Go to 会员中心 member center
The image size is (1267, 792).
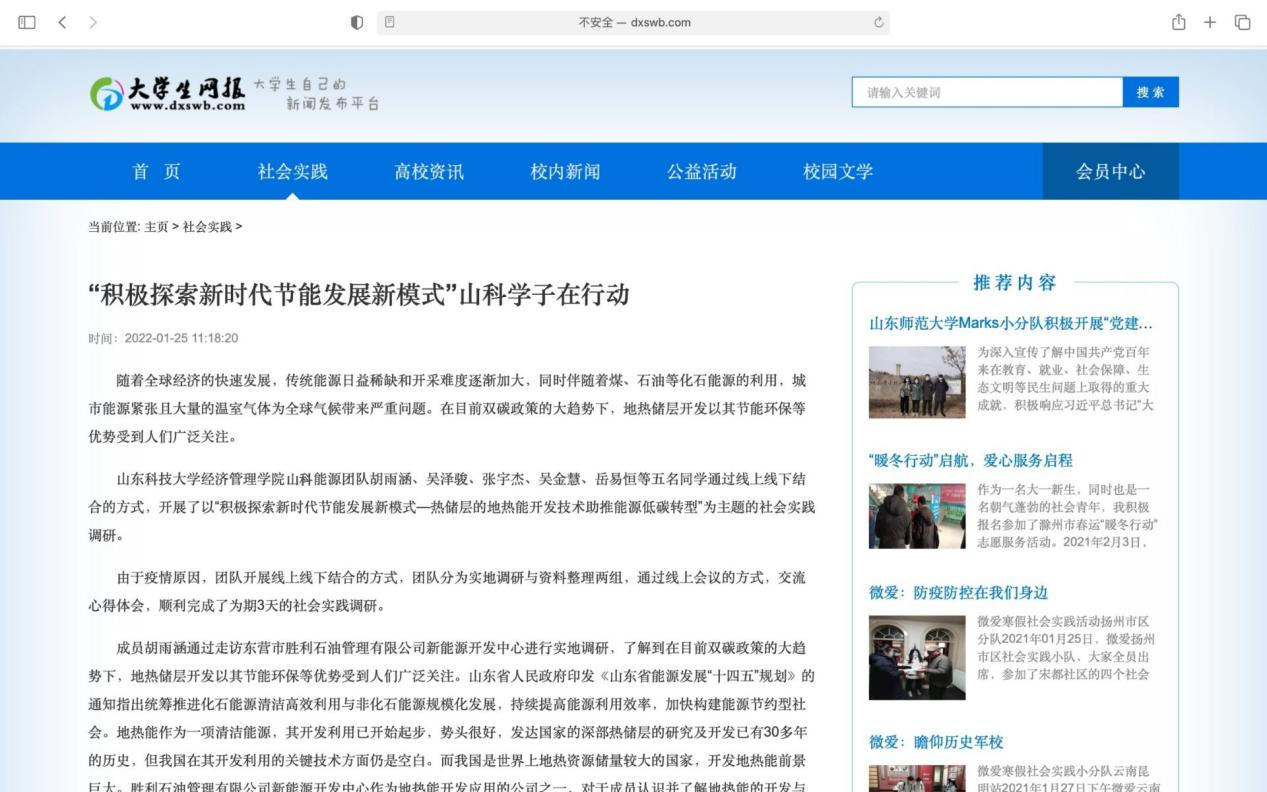[x=1110, y=171]
